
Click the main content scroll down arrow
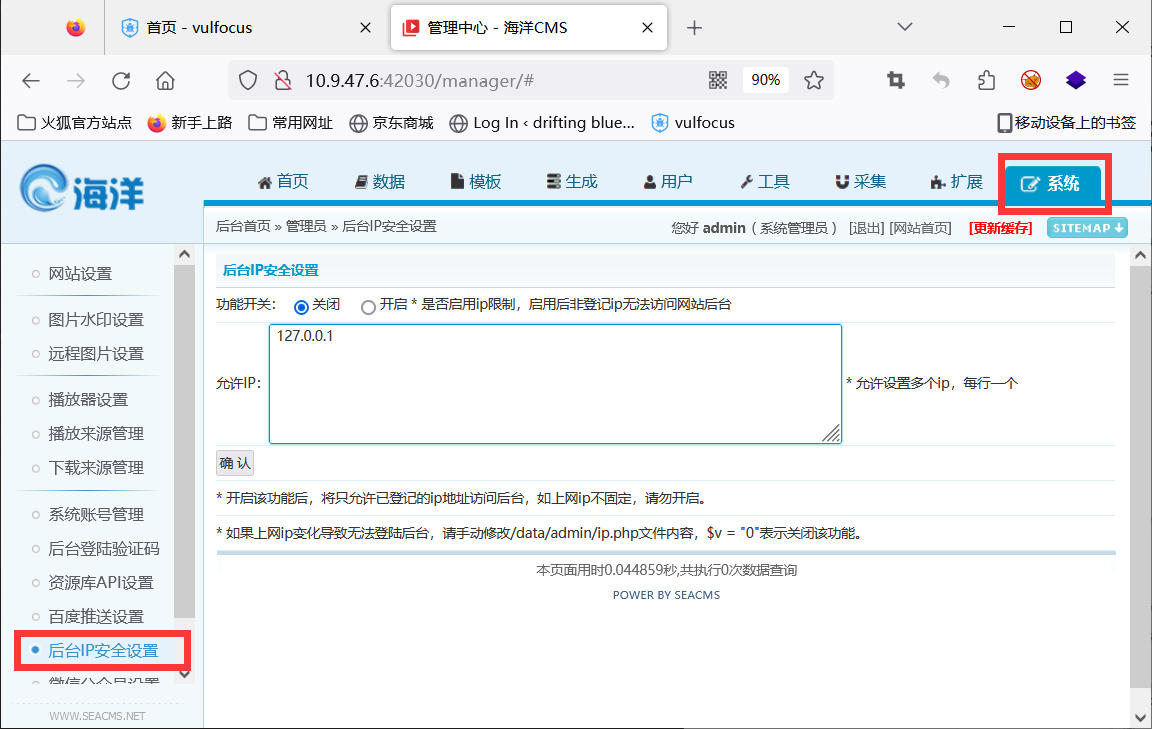pyautogui.click(x=1140, y=717)
